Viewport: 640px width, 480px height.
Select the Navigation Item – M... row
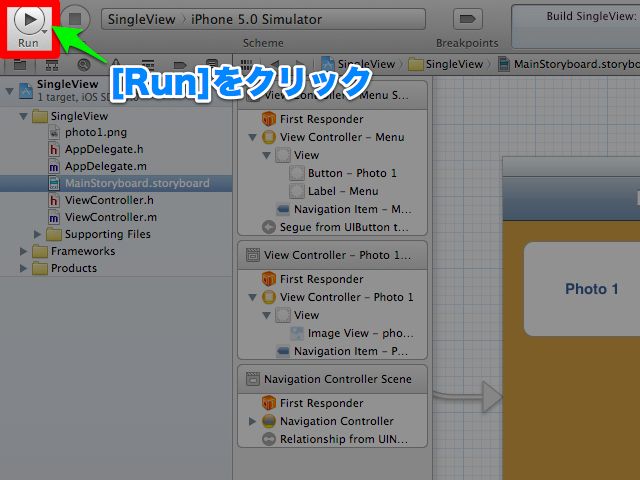tap(344, 209)
